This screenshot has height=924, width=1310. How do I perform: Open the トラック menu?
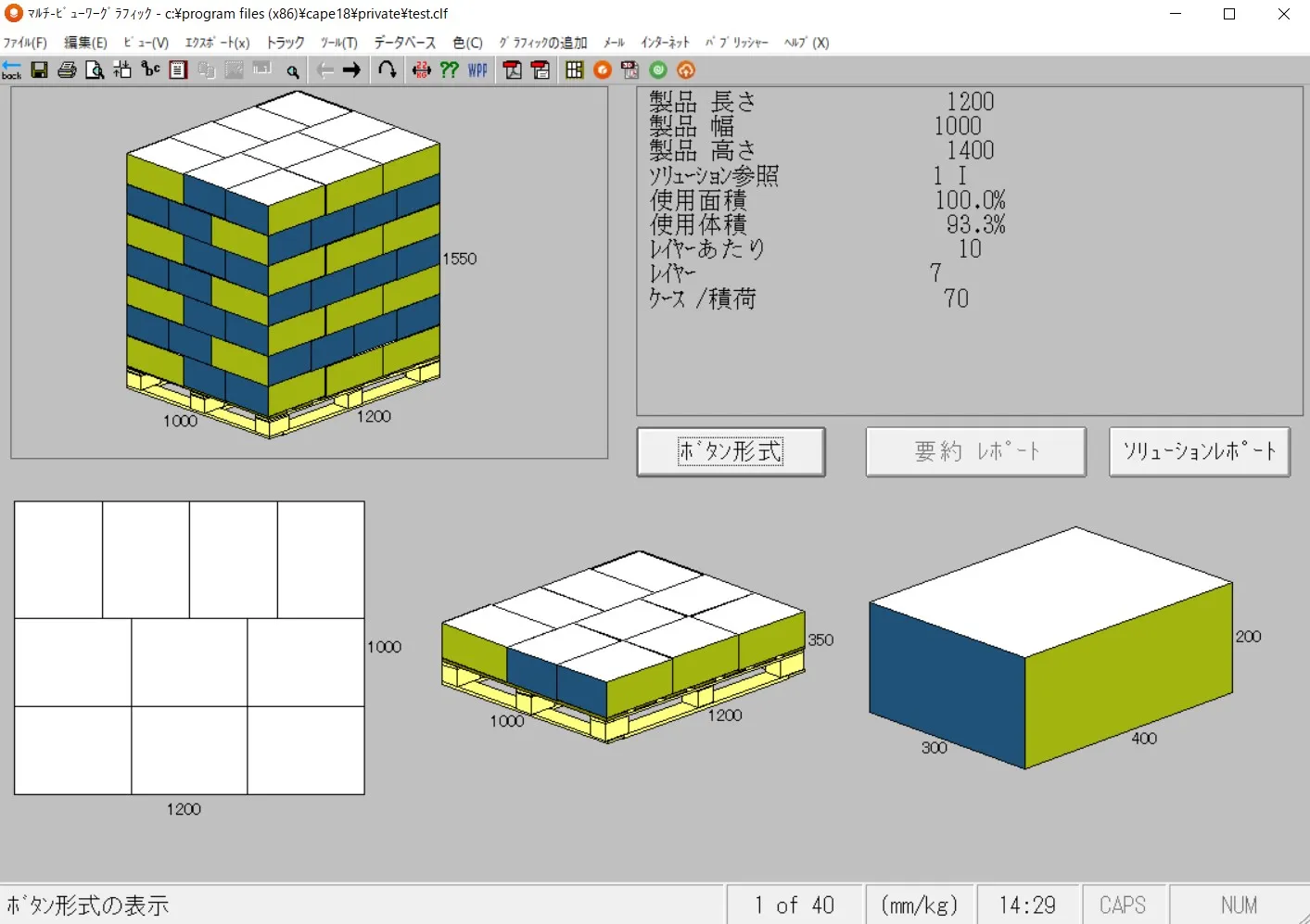tap(285, 43)
